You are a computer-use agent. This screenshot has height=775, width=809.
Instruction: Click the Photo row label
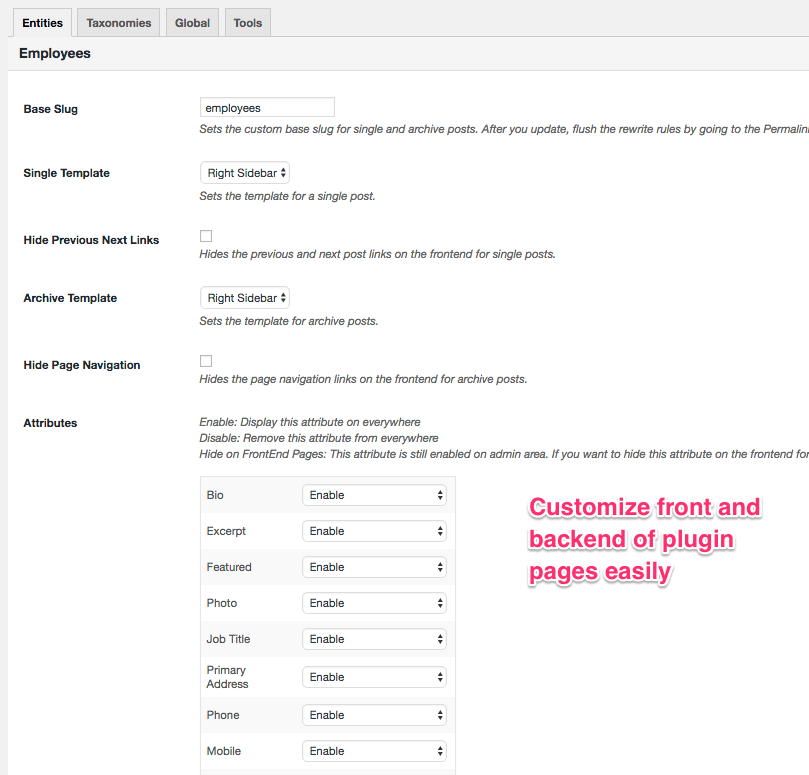[222, 603]
